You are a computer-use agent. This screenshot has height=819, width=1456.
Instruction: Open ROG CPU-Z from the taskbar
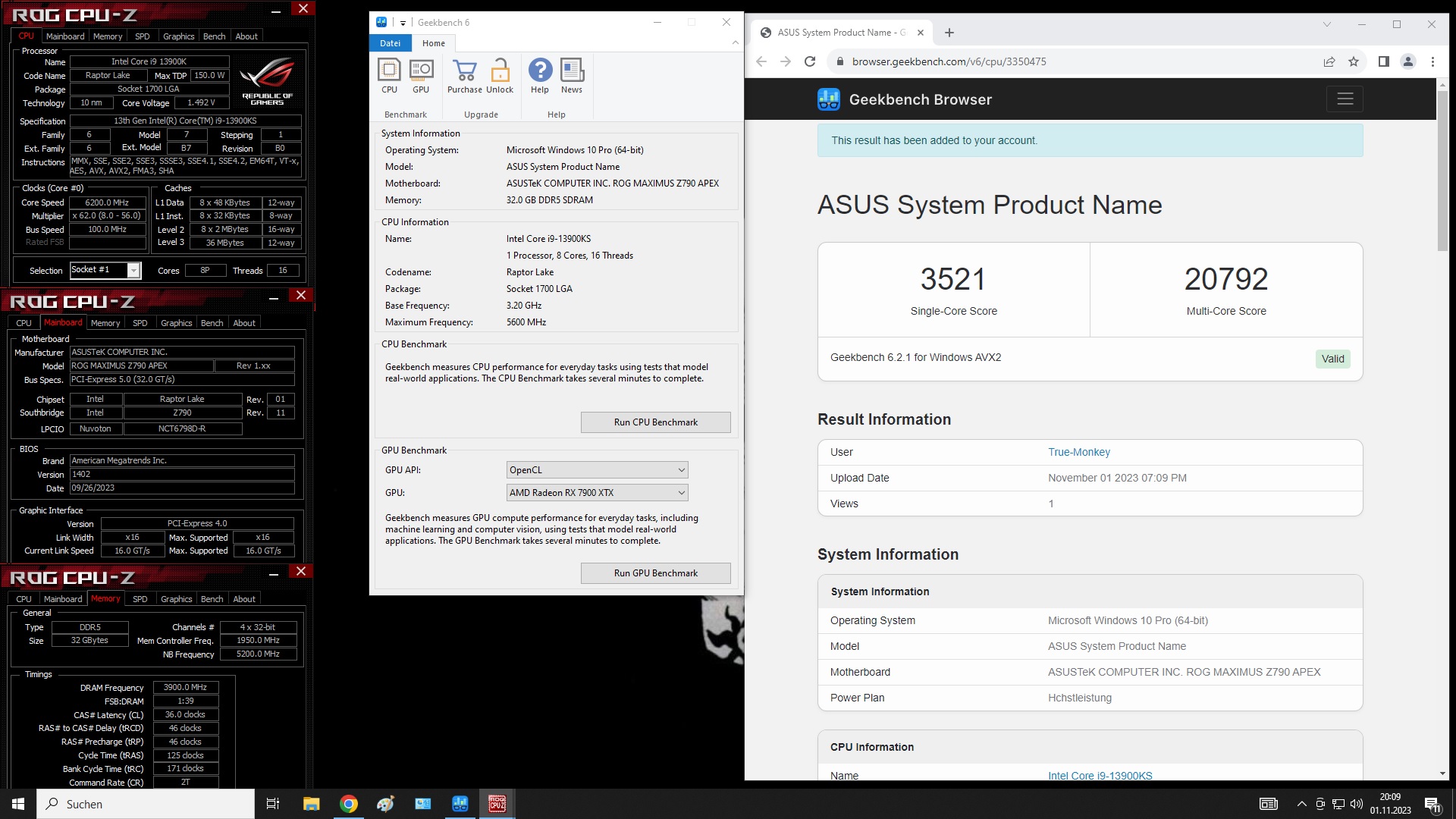(x=497, y=804)
